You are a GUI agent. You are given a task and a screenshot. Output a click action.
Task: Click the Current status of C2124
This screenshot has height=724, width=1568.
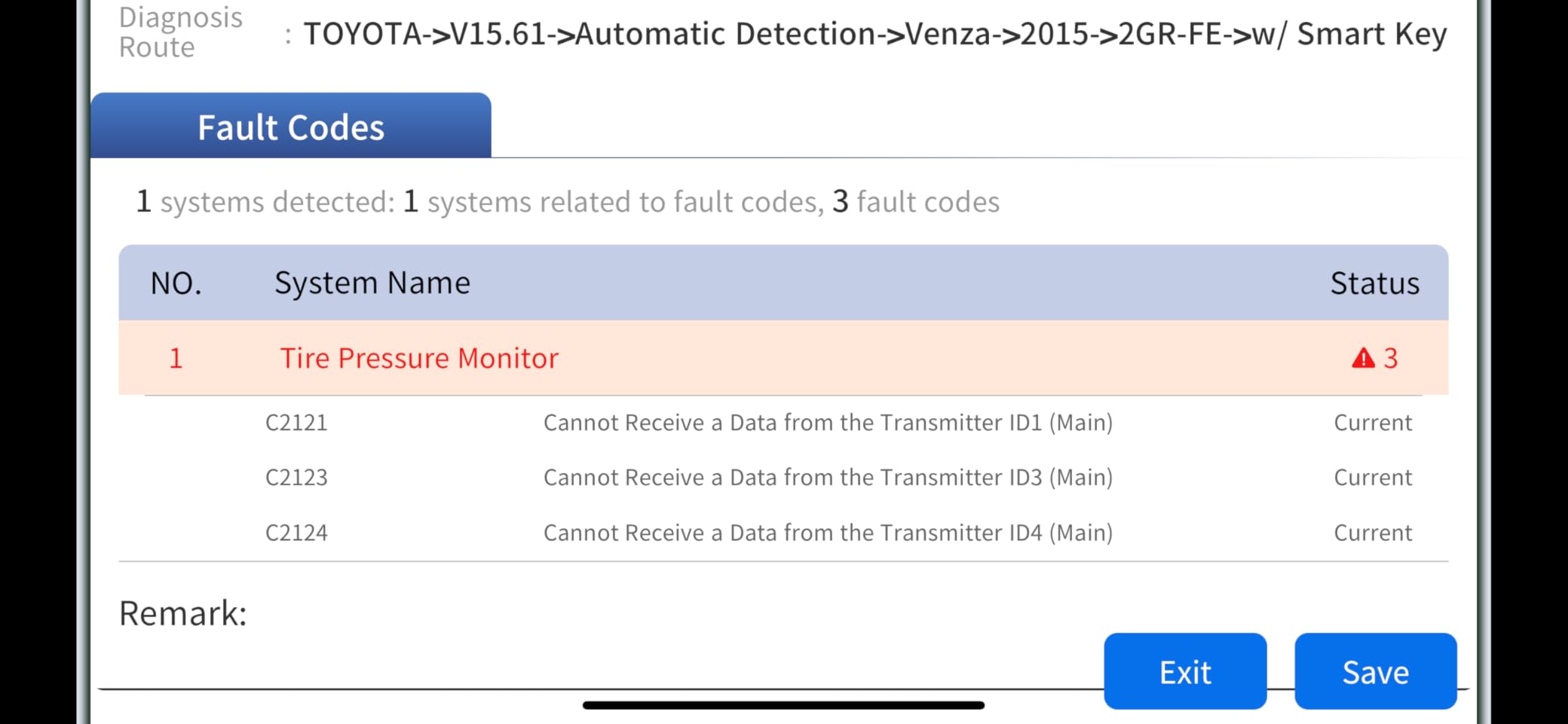coord(1373,533)
